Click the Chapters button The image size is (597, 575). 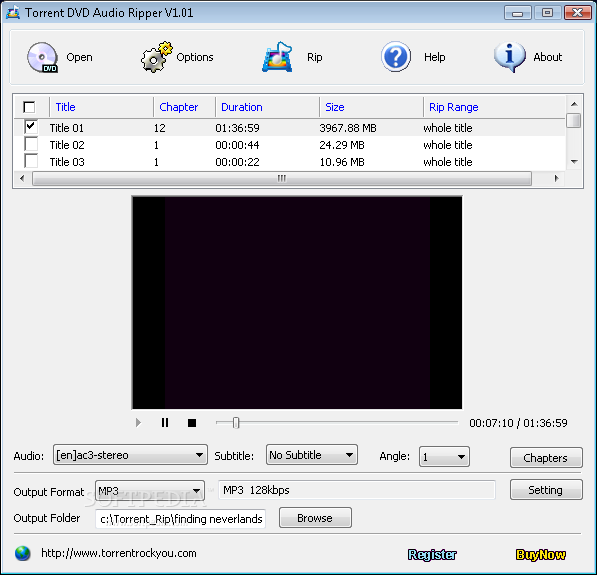(546, 457)
